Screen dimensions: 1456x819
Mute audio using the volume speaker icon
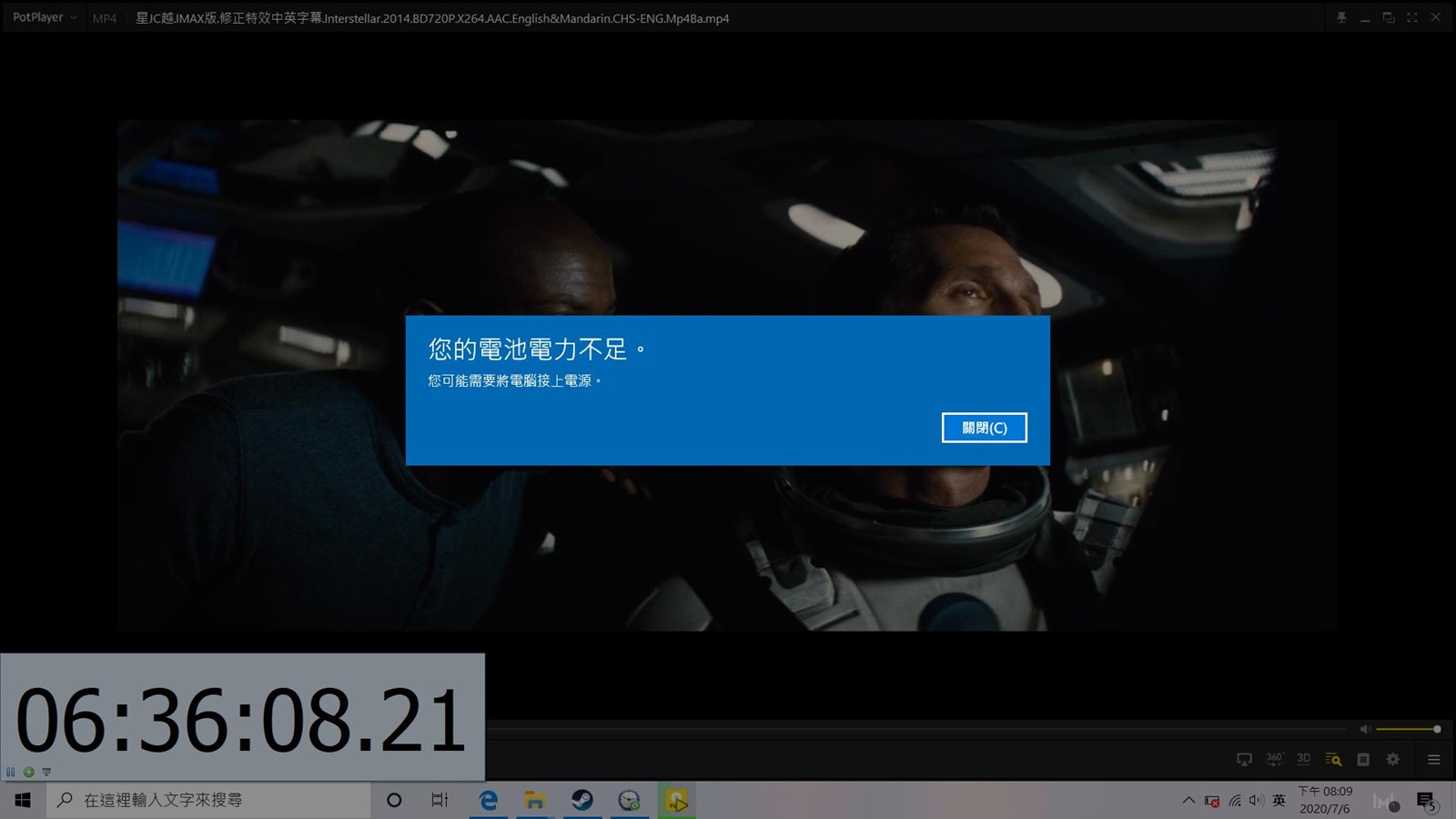[x=1365, y=729]
